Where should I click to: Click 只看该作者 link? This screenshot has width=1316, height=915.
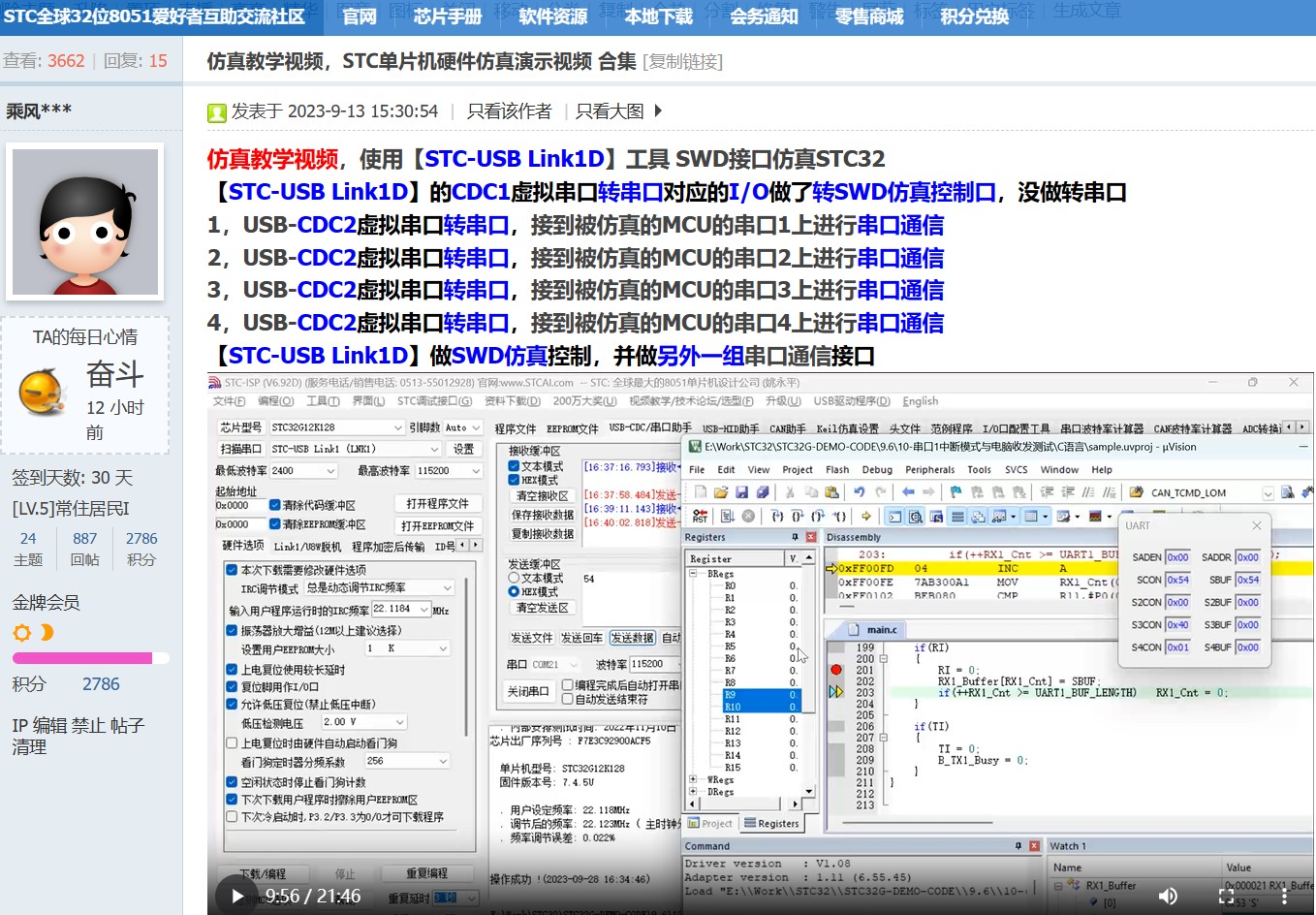(x=509, y=111)
